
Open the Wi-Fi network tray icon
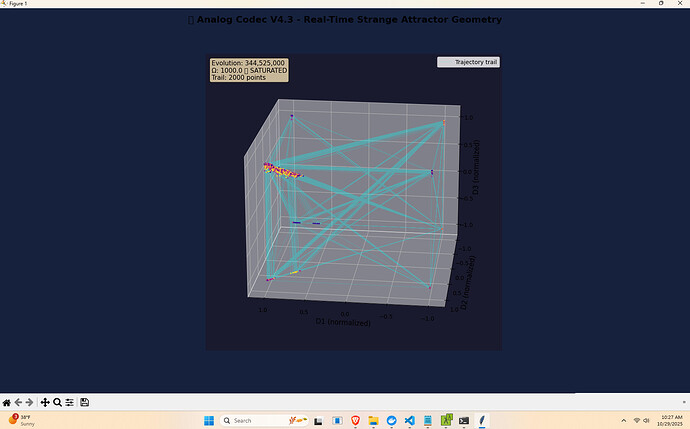(x=637, y=421)
